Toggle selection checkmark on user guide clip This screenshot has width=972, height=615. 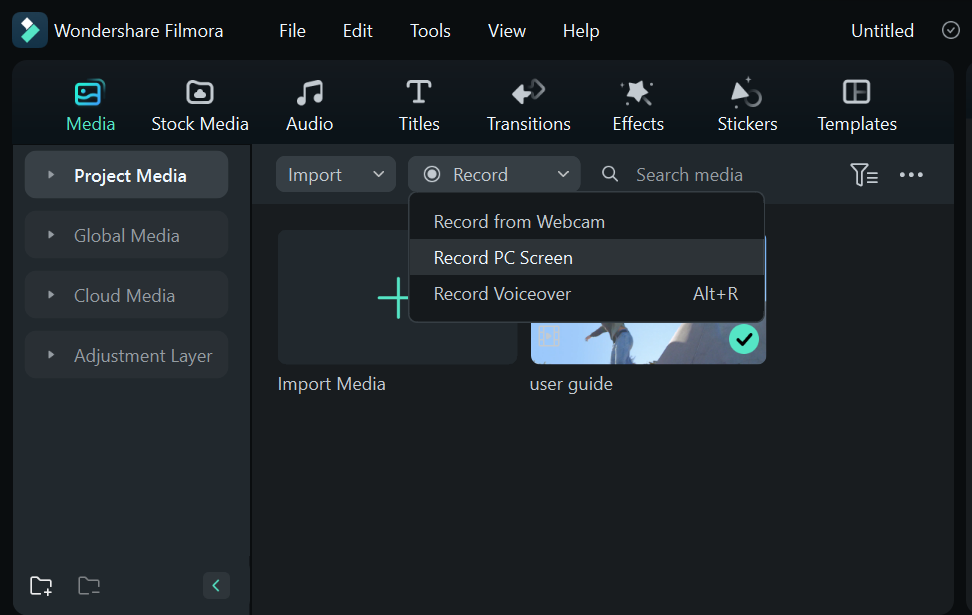point(744,340)
